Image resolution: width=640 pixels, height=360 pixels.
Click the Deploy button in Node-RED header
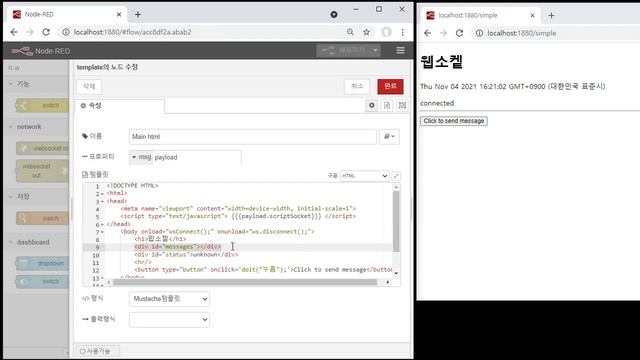point(343,51)
